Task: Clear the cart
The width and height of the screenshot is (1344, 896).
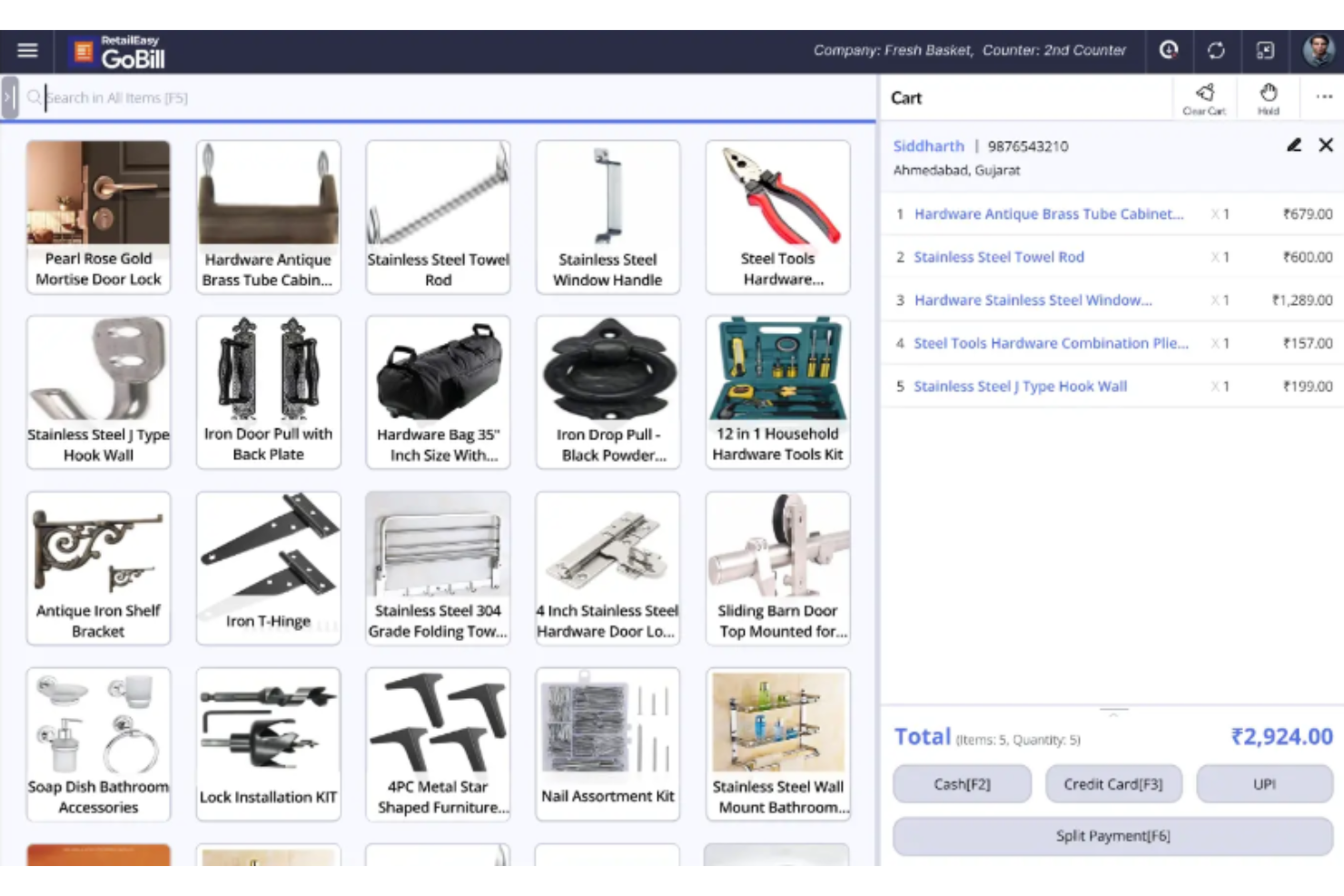Action: point(1204,98)
